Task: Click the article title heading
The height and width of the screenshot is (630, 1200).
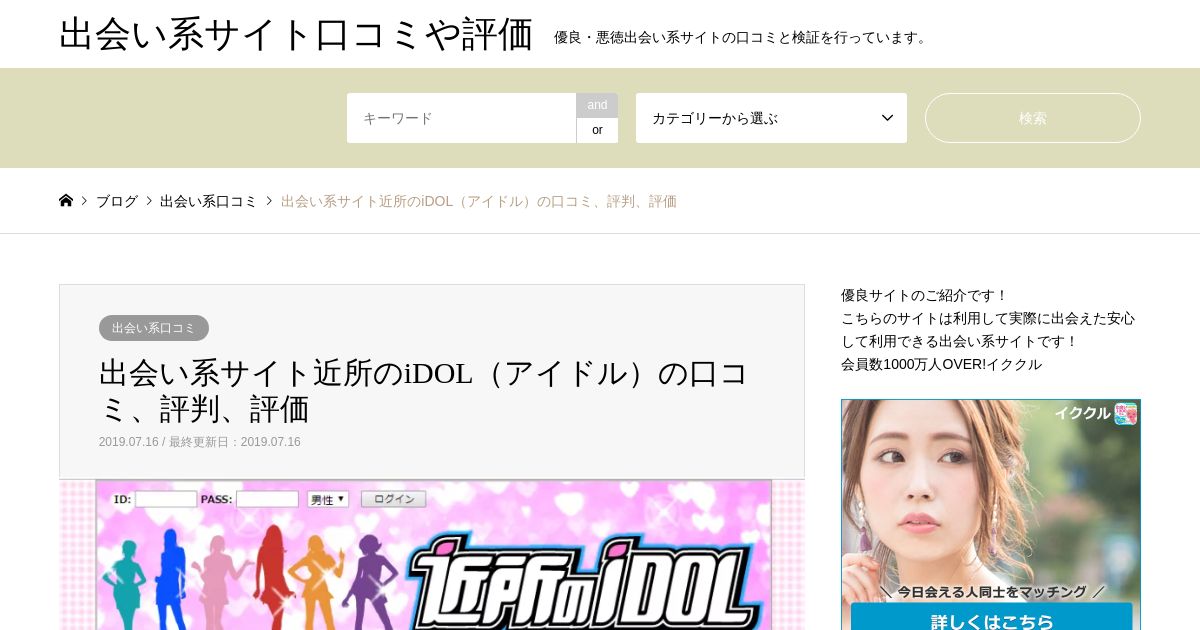Action: click(424, 390)
